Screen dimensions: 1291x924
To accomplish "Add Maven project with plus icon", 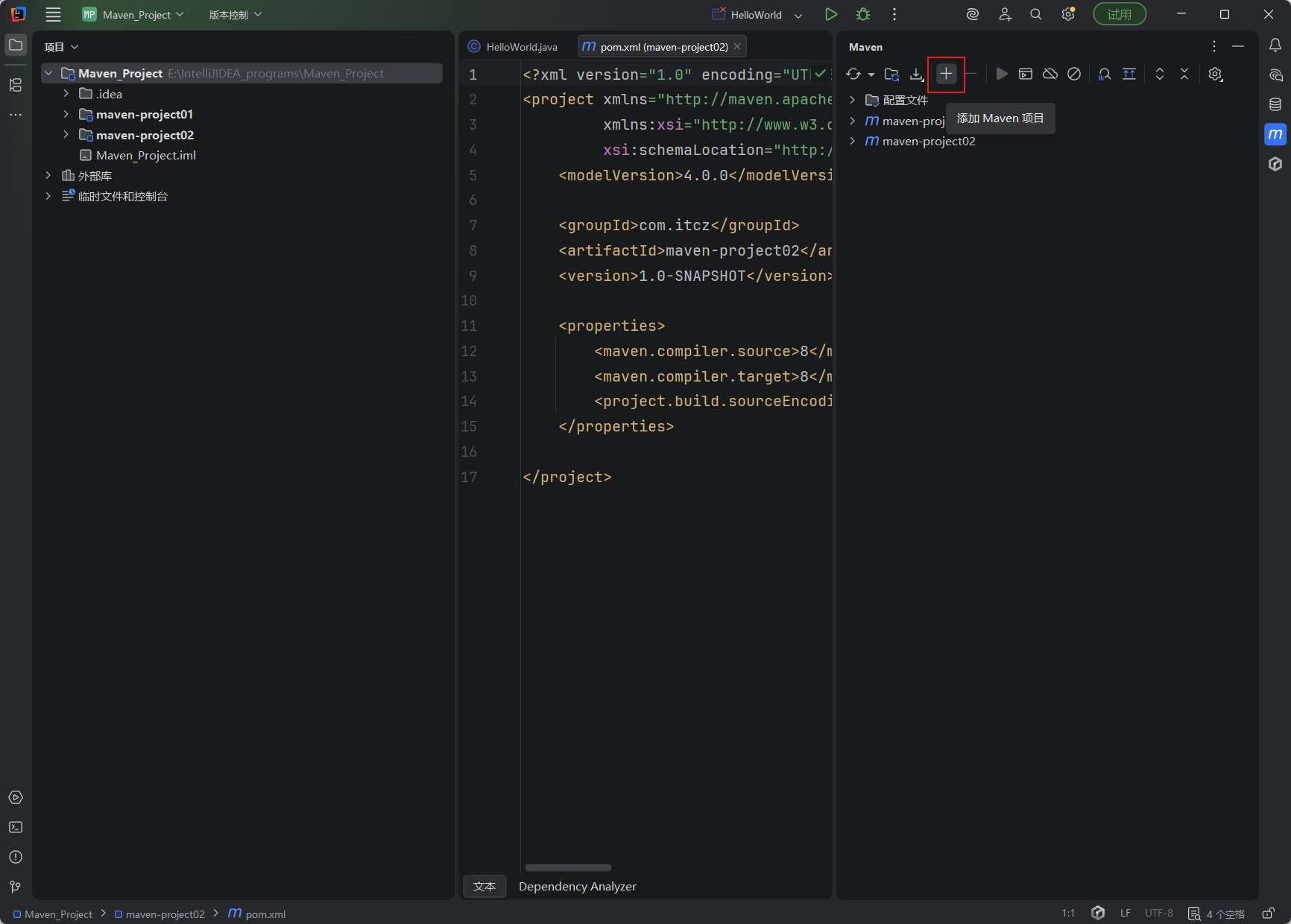I will click(946, 74).
